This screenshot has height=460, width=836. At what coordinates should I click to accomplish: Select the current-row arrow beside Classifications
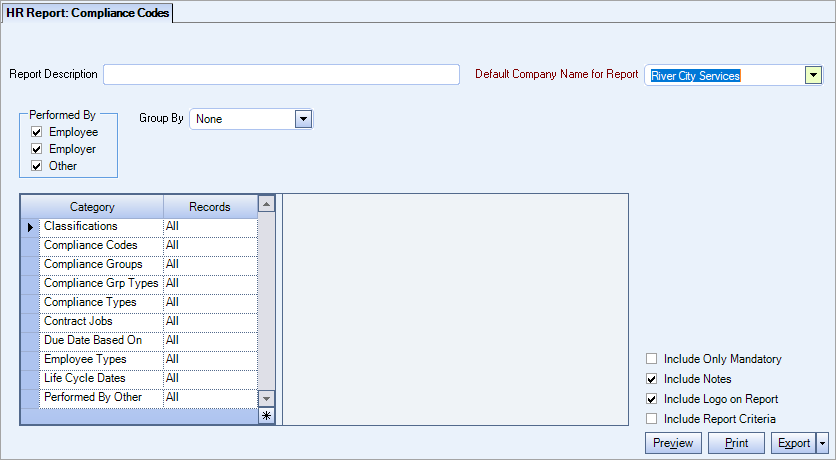(x=30, y=227)
